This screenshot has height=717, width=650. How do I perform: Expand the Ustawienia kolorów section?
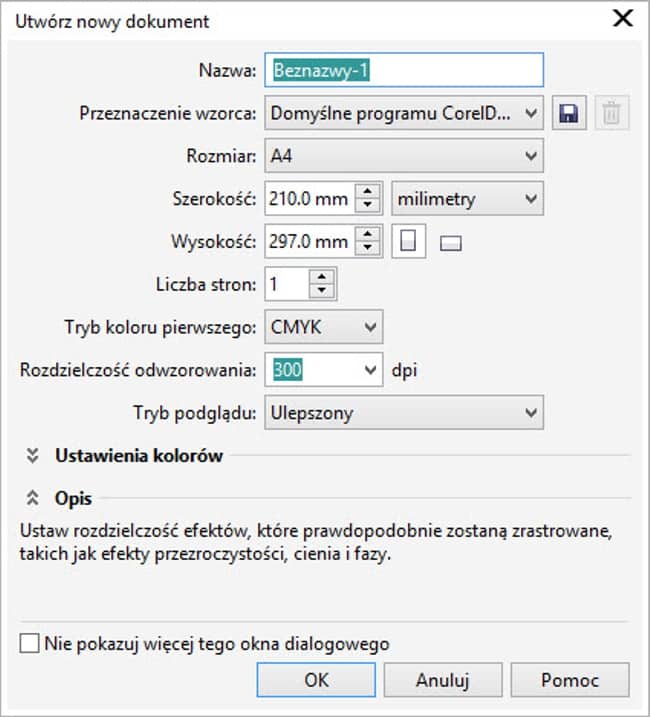click(x=33, y=456)
